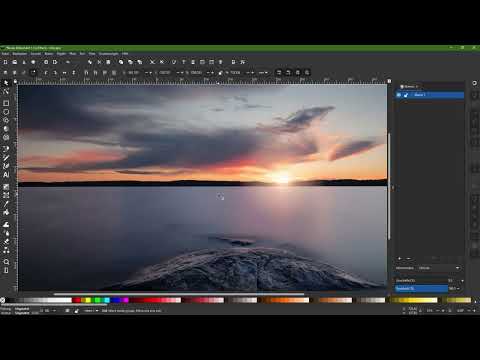
Task: Create a new document
Action: pos(5,62)
